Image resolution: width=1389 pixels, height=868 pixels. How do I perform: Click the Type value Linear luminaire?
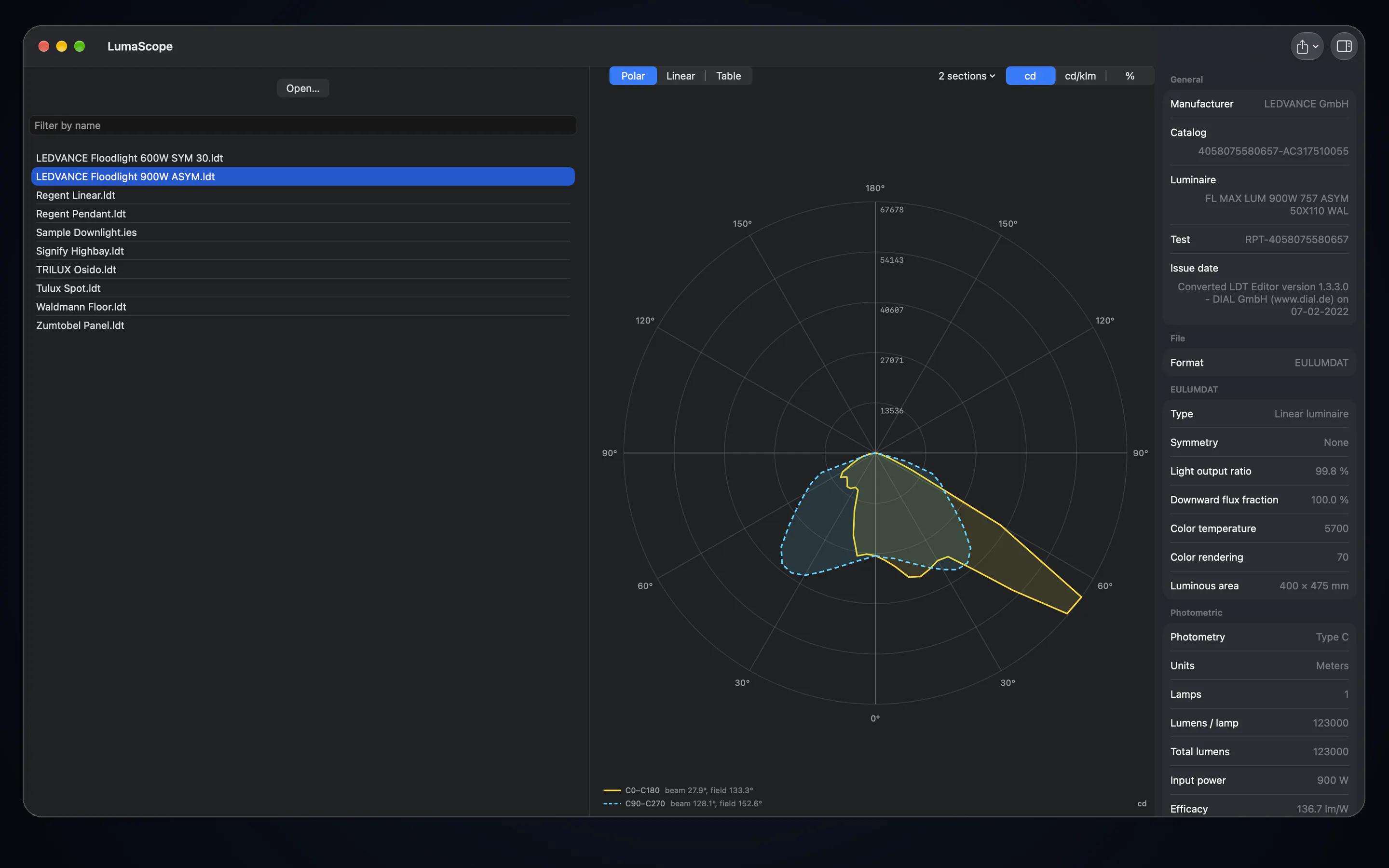(1311, 414)
